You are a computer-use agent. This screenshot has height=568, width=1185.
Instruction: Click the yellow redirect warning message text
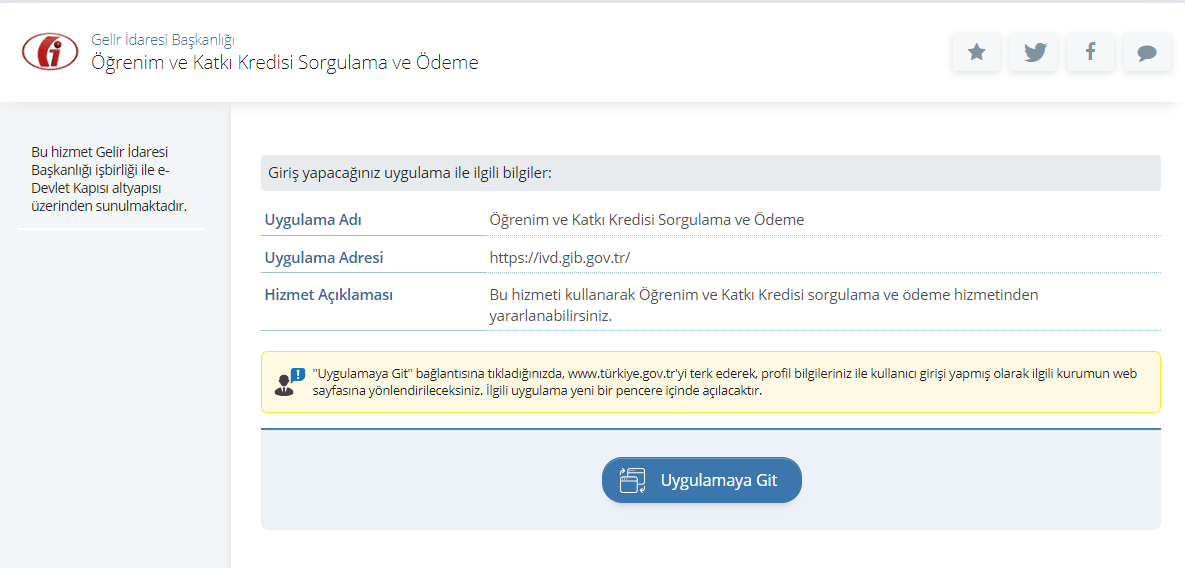(724, 381)
